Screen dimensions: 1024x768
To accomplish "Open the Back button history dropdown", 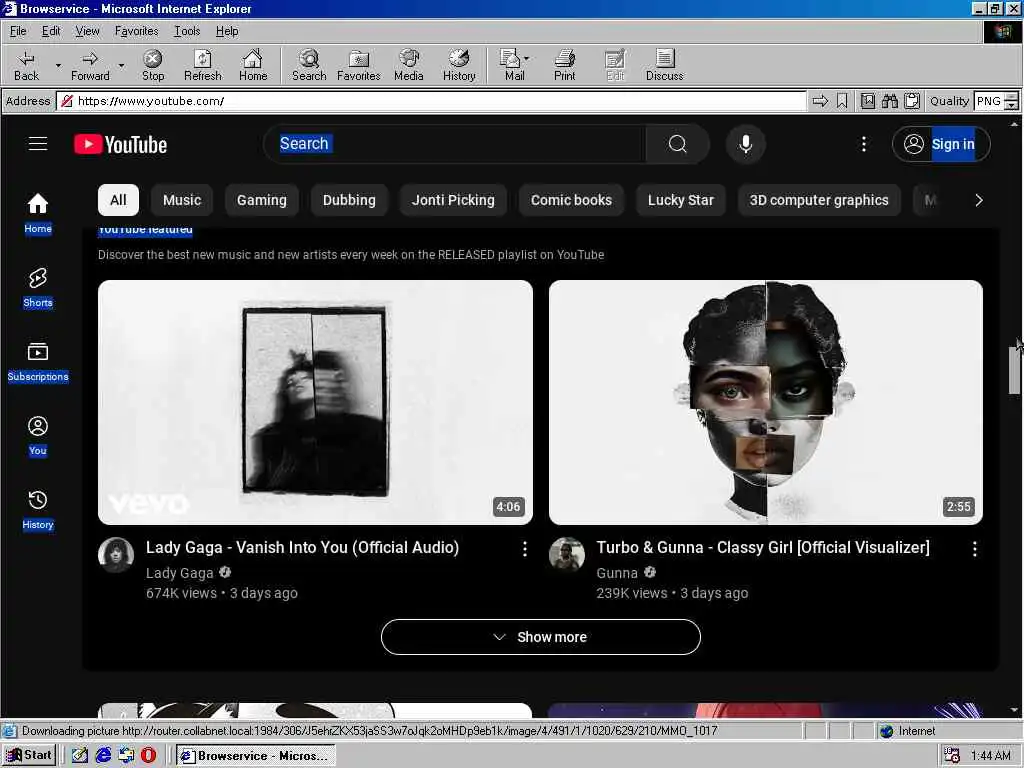I will (x=58, y=65).
